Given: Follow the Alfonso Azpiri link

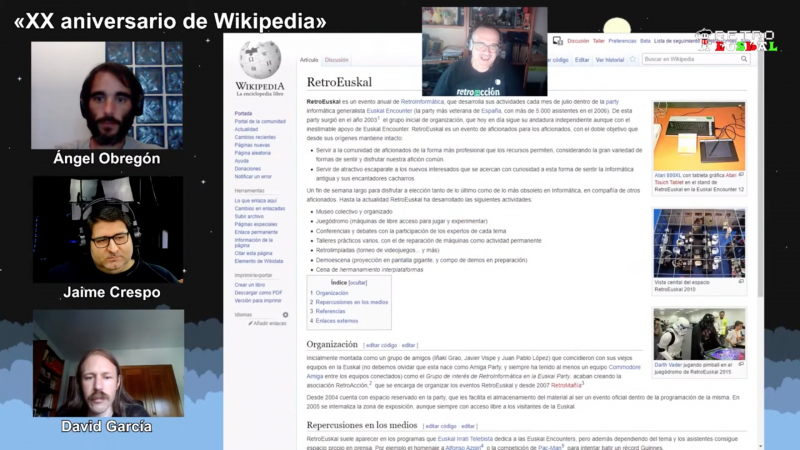Looking at the screenshot, I should tap(463, 447).
